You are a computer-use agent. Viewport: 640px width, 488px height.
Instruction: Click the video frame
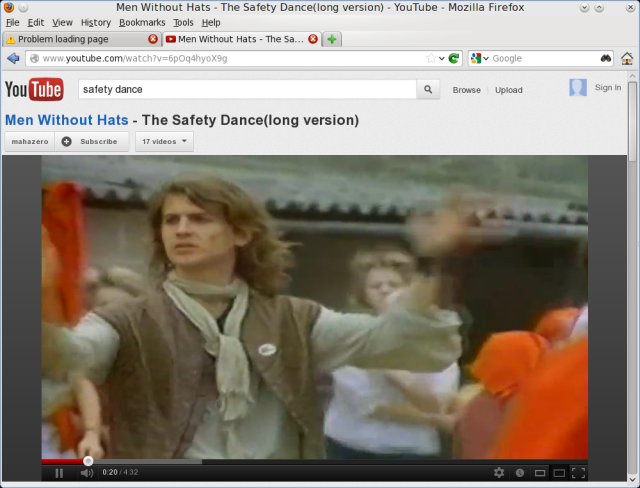(314, 307)
